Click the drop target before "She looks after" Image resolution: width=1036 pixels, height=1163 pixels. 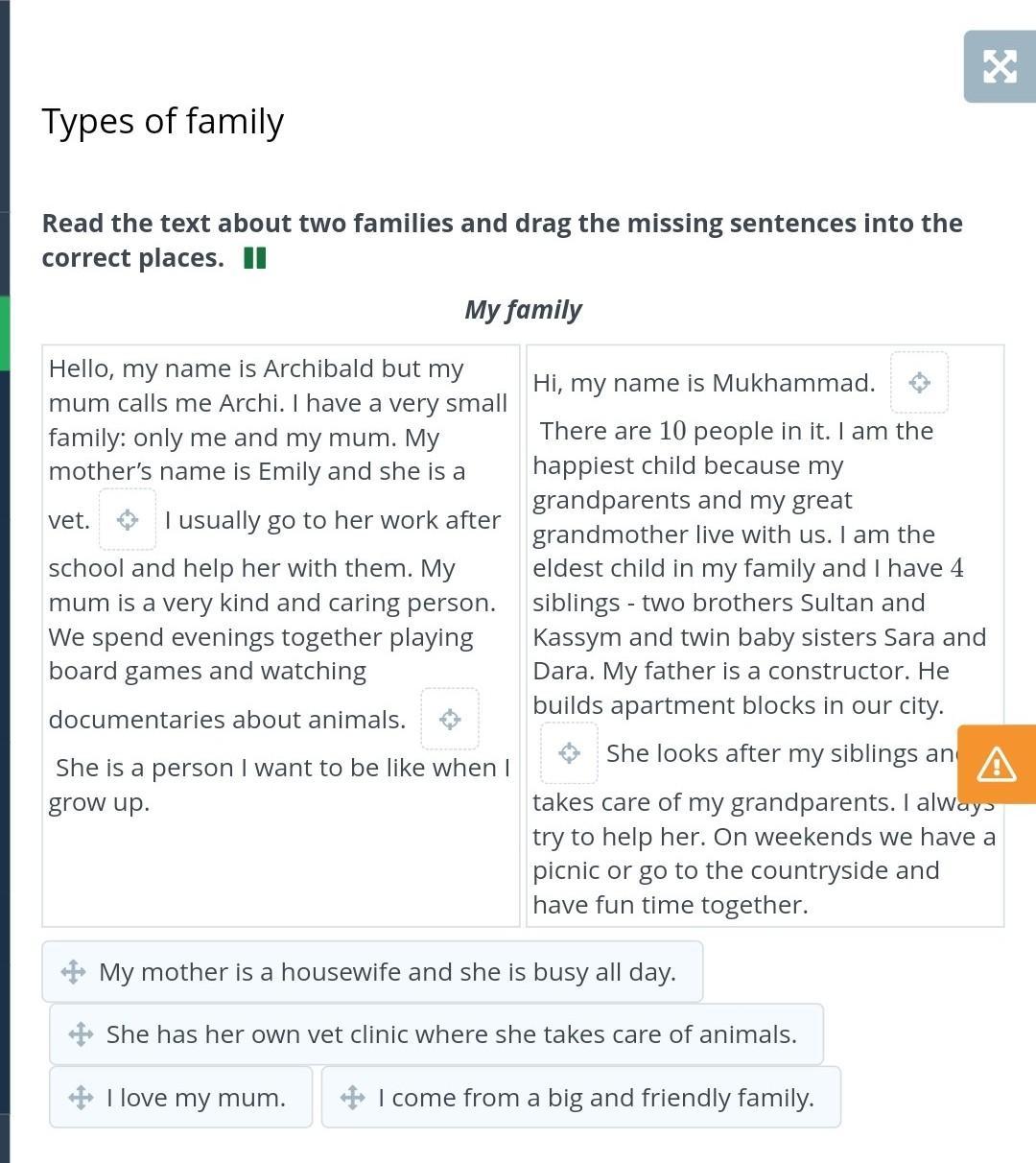click(569, 753)
